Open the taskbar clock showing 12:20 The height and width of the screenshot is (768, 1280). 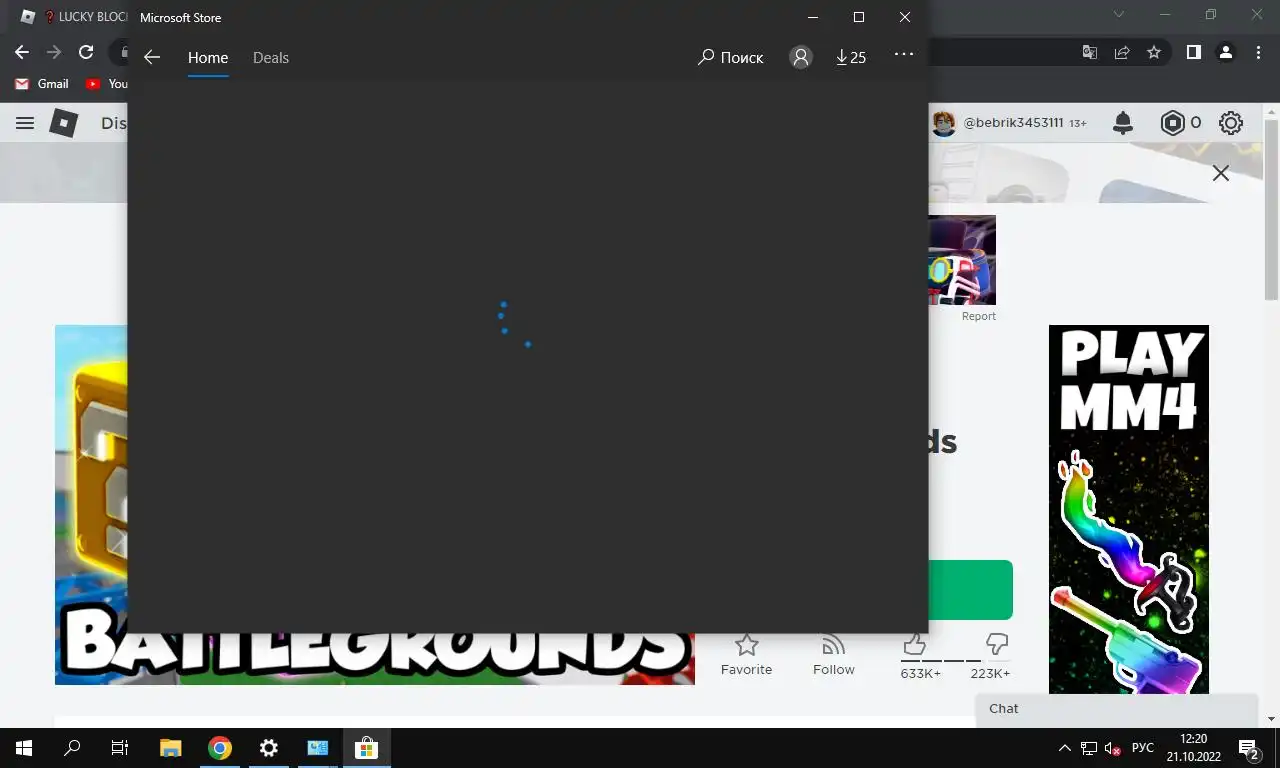pos(1193,747)
